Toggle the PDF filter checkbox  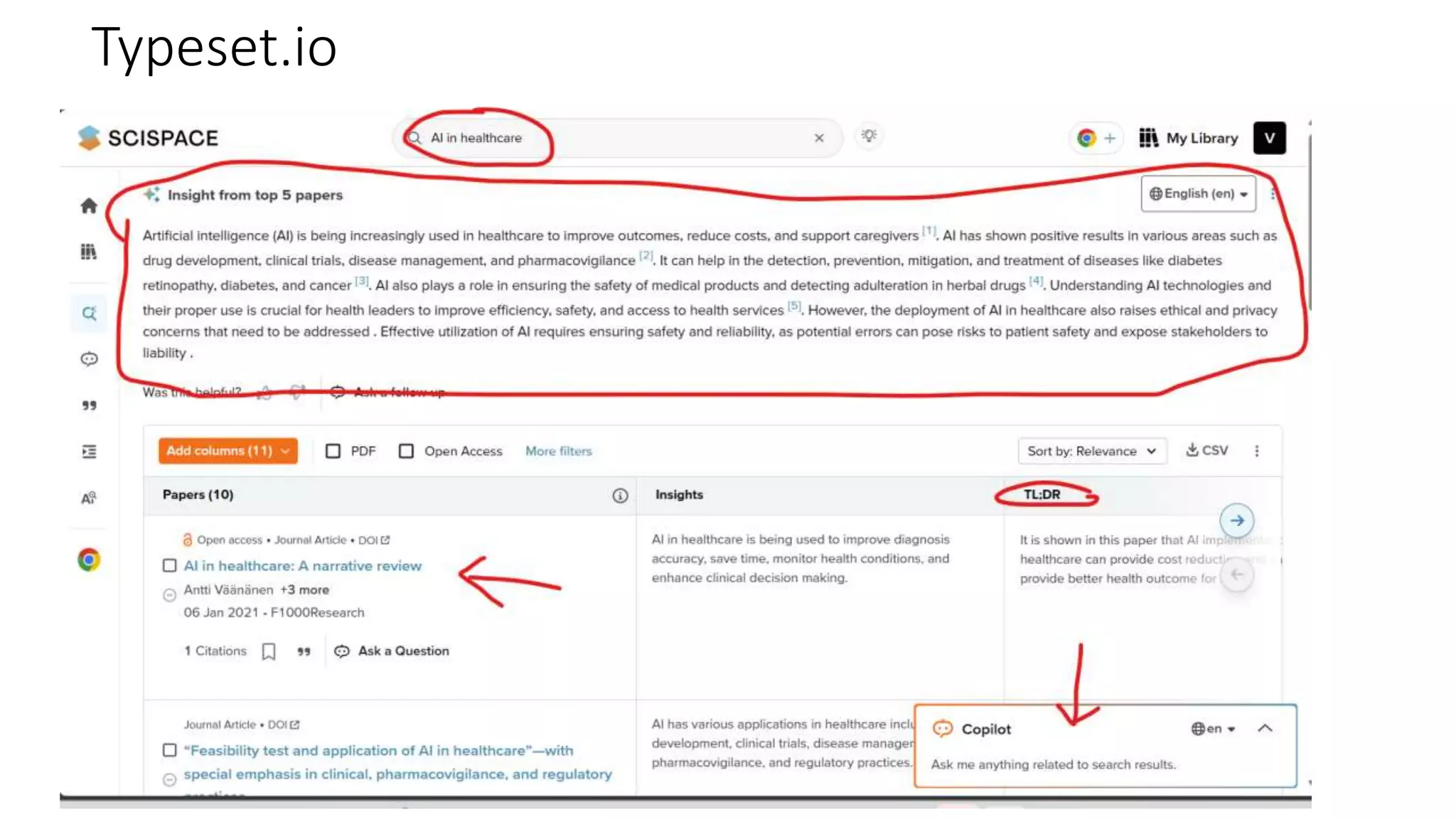333,451
